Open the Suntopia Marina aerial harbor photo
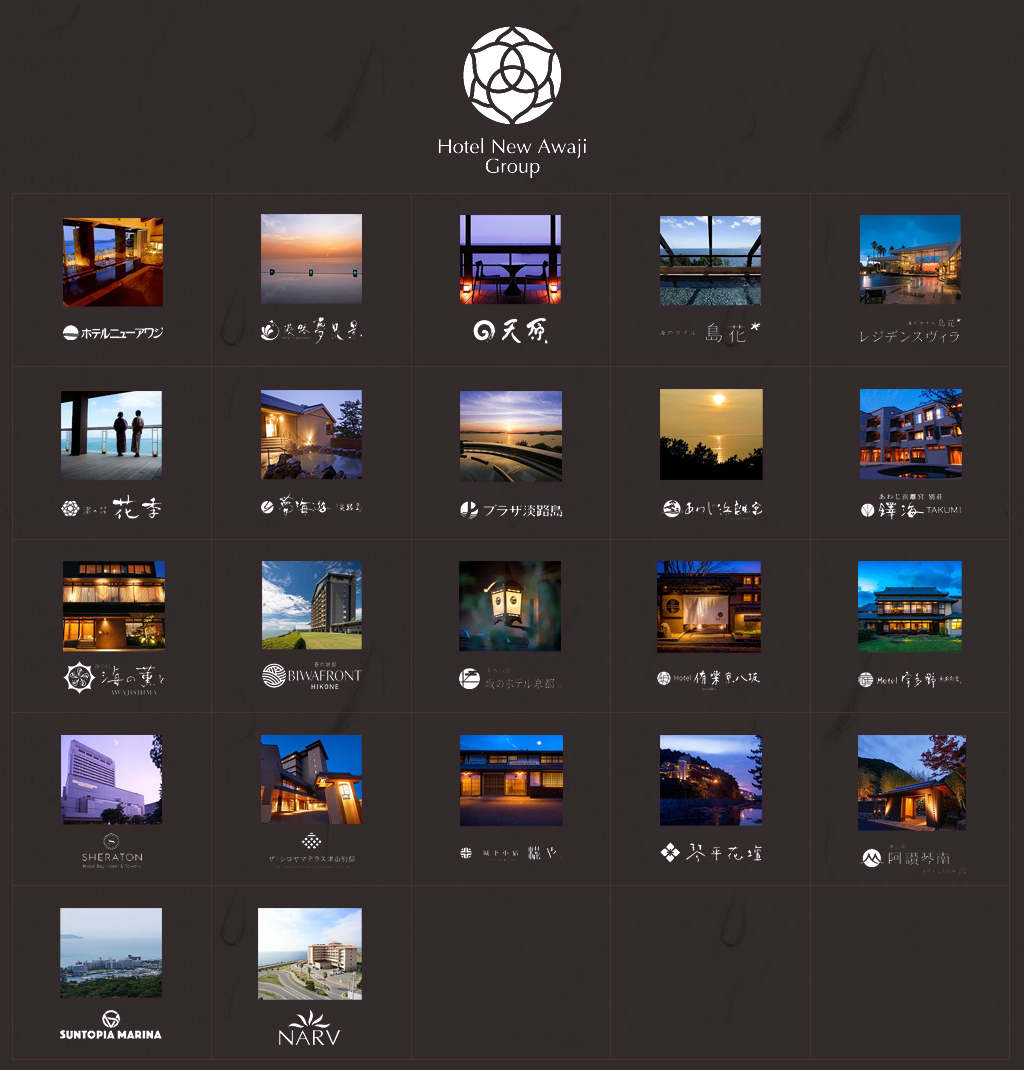Screen dimensions: 1024x1070 point(111,953)
